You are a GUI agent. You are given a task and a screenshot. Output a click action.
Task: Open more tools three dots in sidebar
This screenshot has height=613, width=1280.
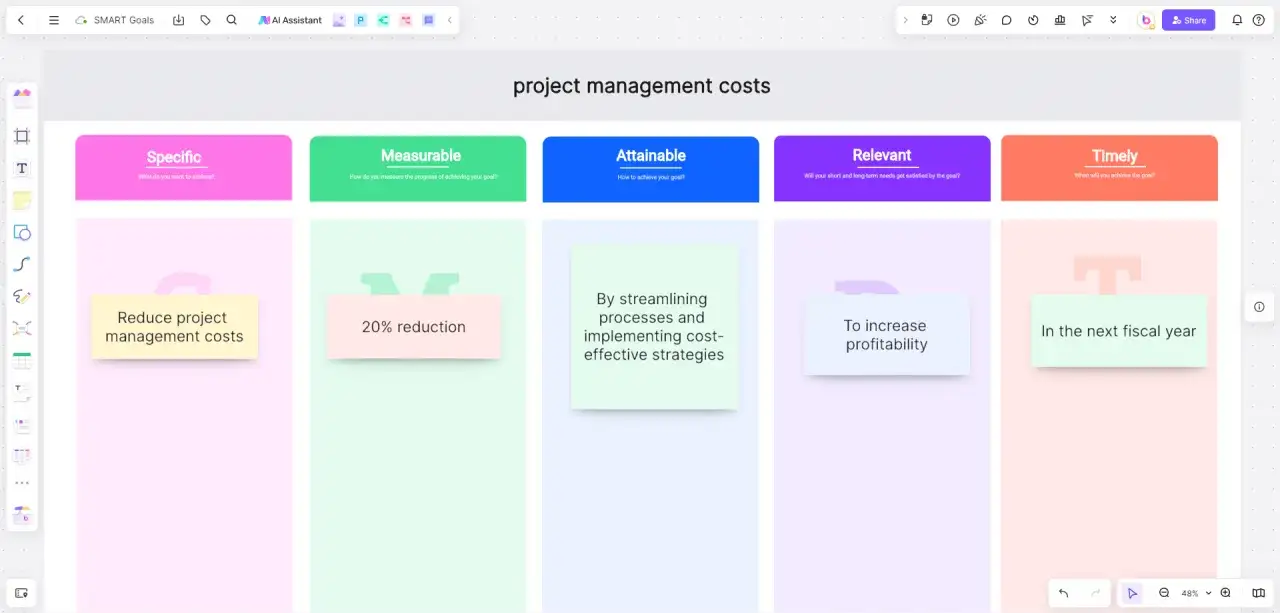coord(22,483)
